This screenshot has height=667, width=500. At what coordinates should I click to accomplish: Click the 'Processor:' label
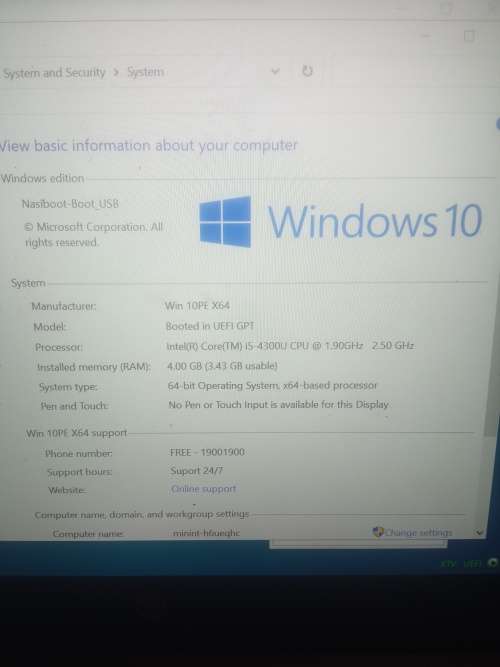pyautogui.click(x=59, y=347)
